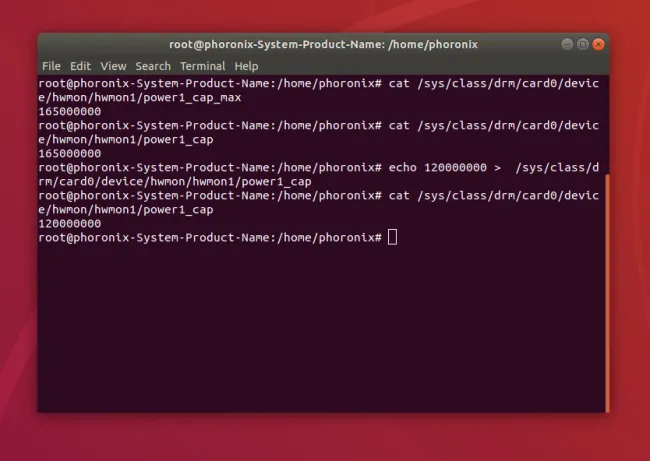Open the File menu

click(x=51, y=66)
